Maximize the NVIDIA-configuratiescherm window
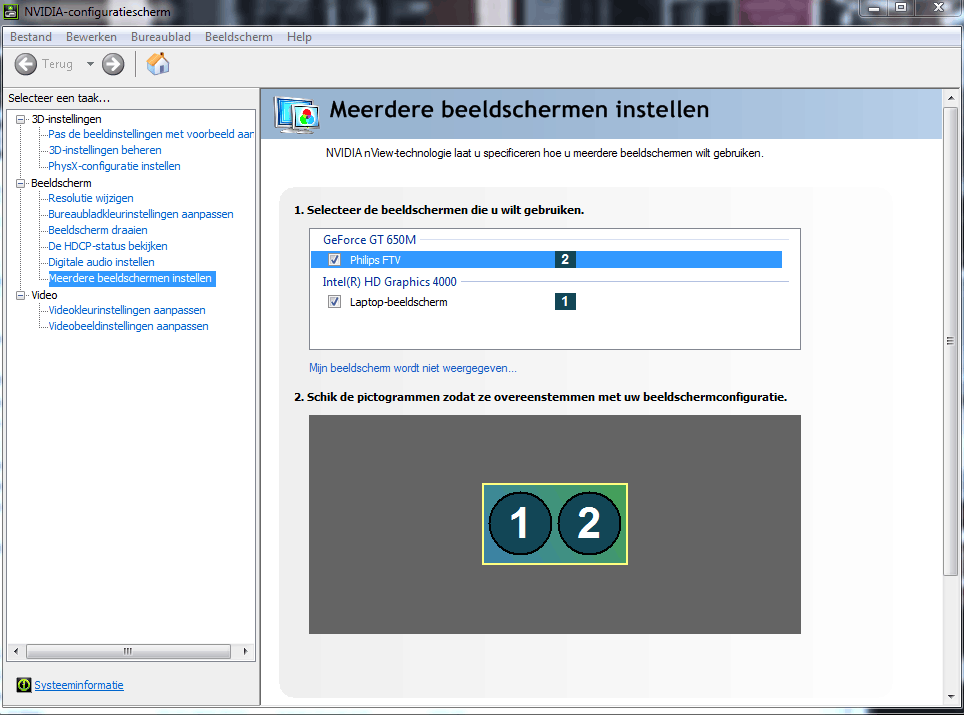Viewport: 964px width, 715px height. pyautogui.click(x=901, y=8)
